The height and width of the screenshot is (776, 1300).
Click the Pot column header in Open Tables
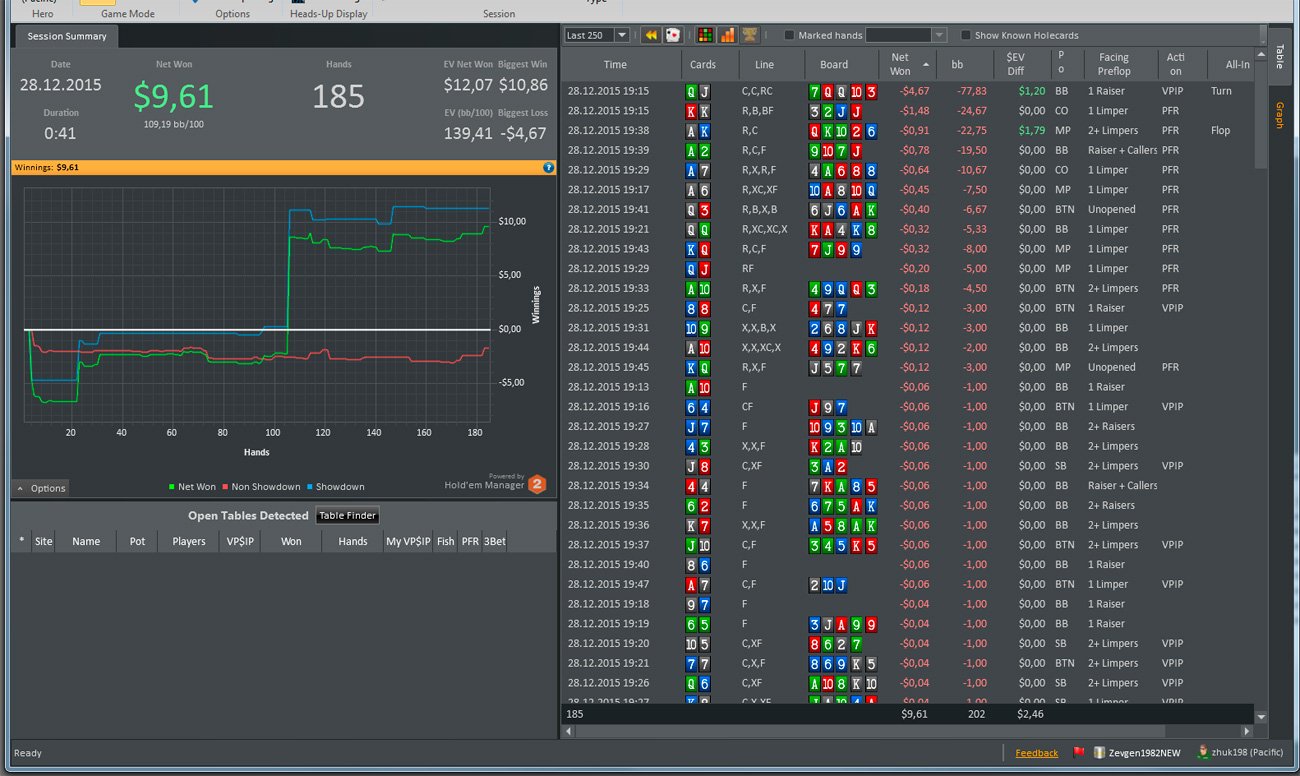[x=137, y=541]
